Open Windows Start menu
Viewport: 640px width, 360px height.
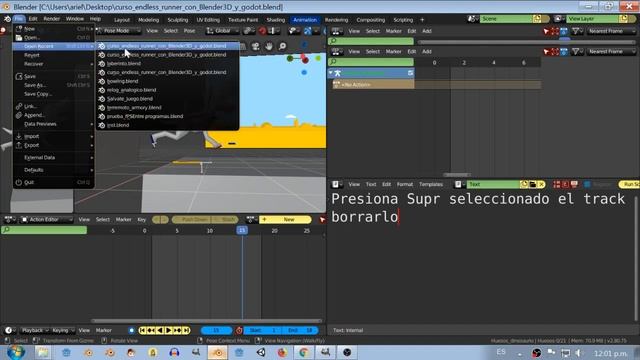pos(15,352)
